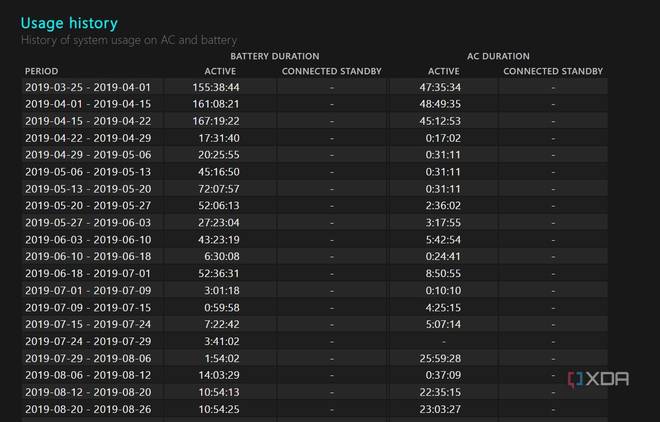Click AC active value '8:50:55'

coord(443,273)
